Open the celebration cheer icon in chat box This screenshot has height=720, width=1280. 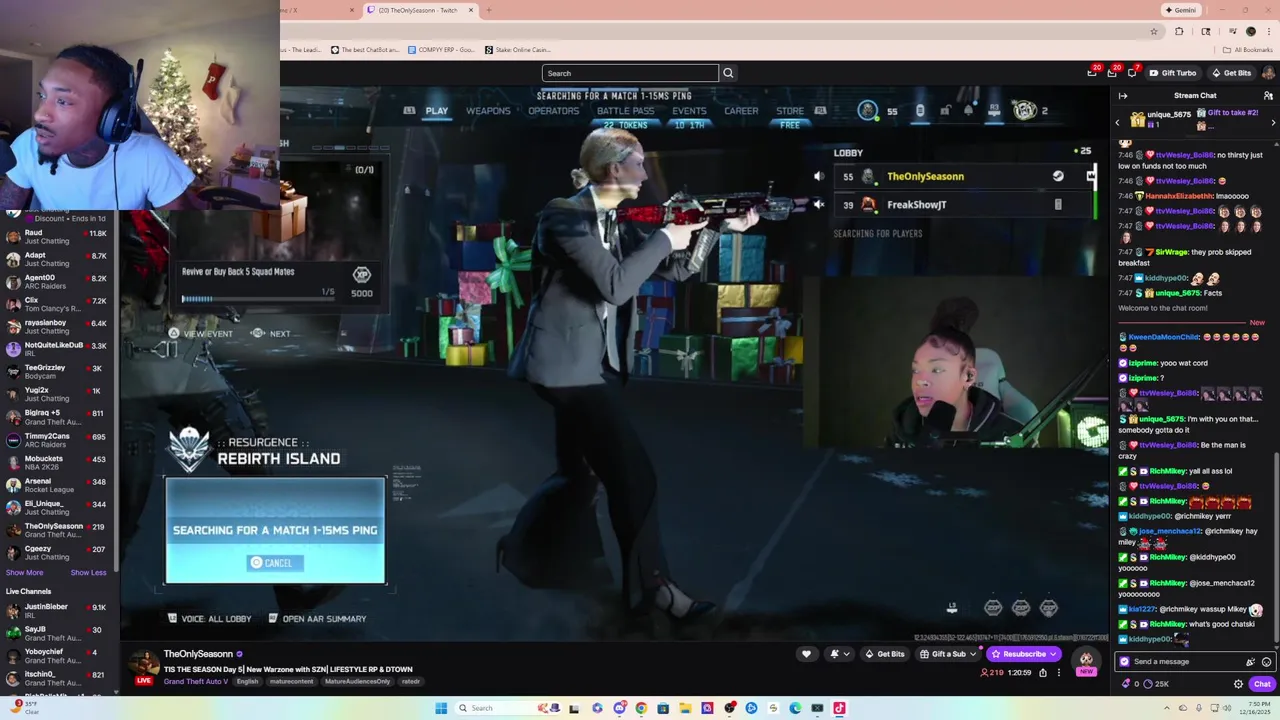[x=1250, y=662]
